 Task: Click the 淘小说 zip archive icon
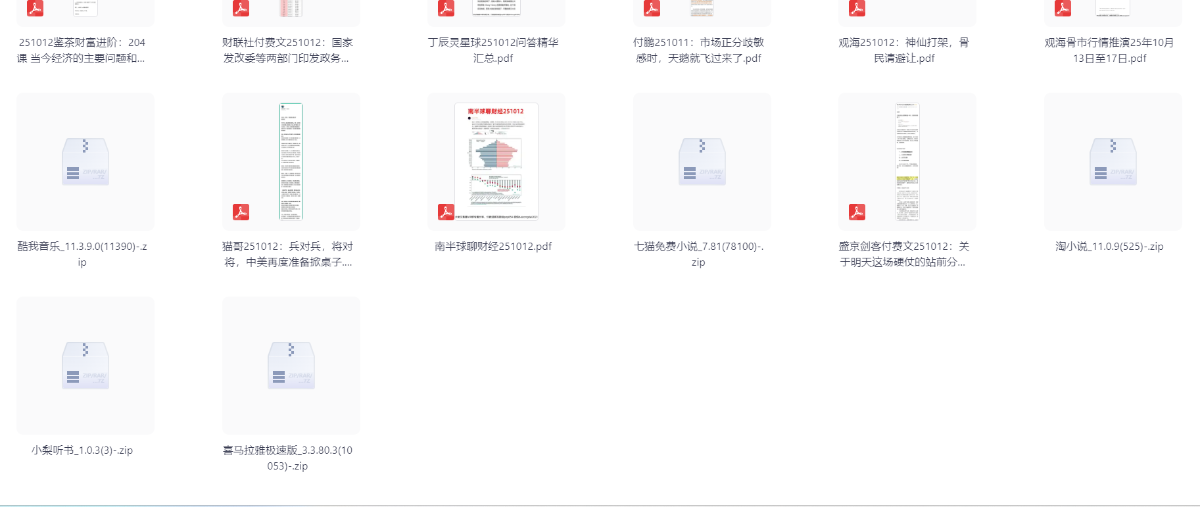tap(1112, 161)
